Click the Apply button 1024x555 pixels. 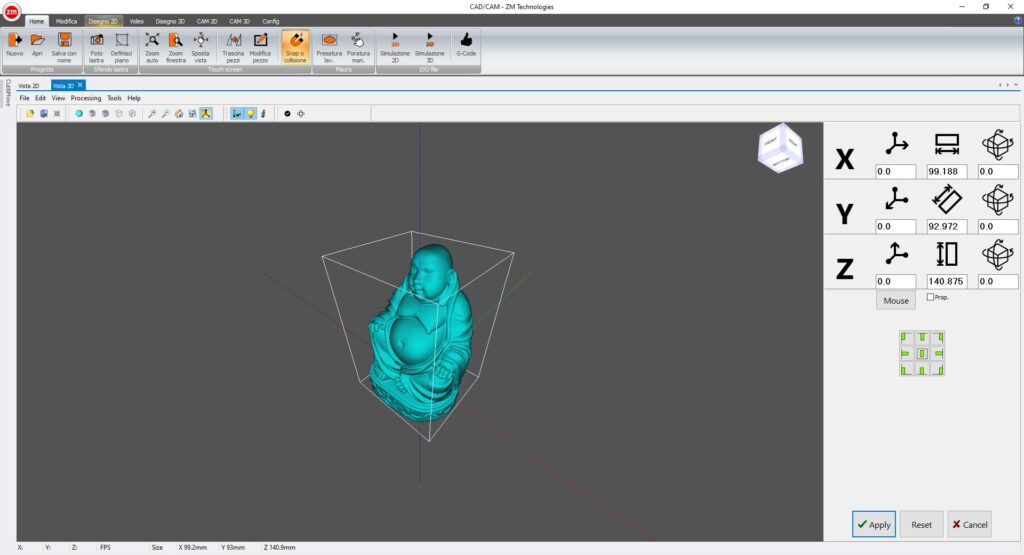coord(874,524)
